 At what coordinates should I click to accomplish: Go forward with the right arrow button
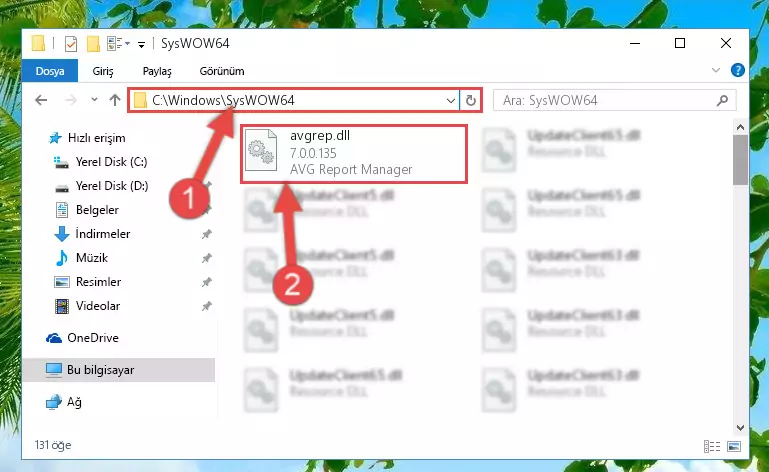pyautogui.click(x=71, y=100)
